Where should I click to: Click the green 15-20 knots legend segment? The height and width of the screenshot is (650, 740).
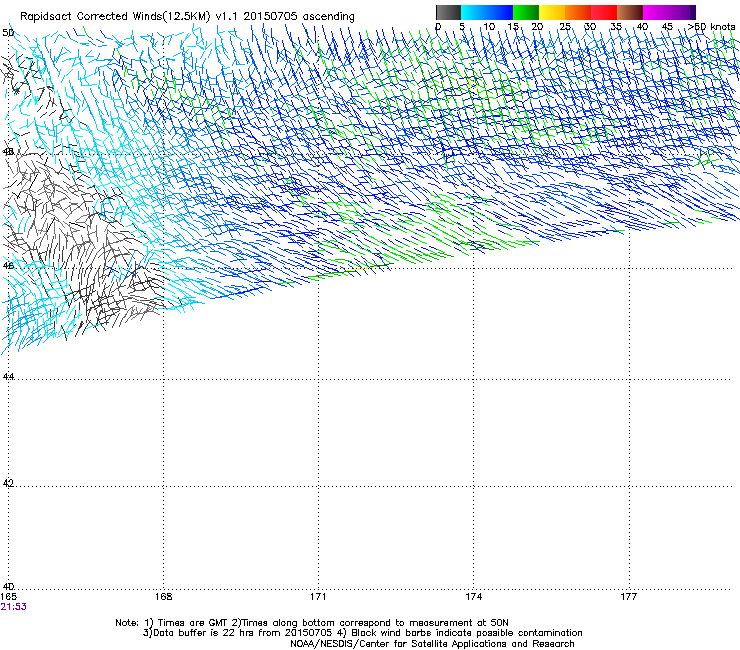point(526,12)
